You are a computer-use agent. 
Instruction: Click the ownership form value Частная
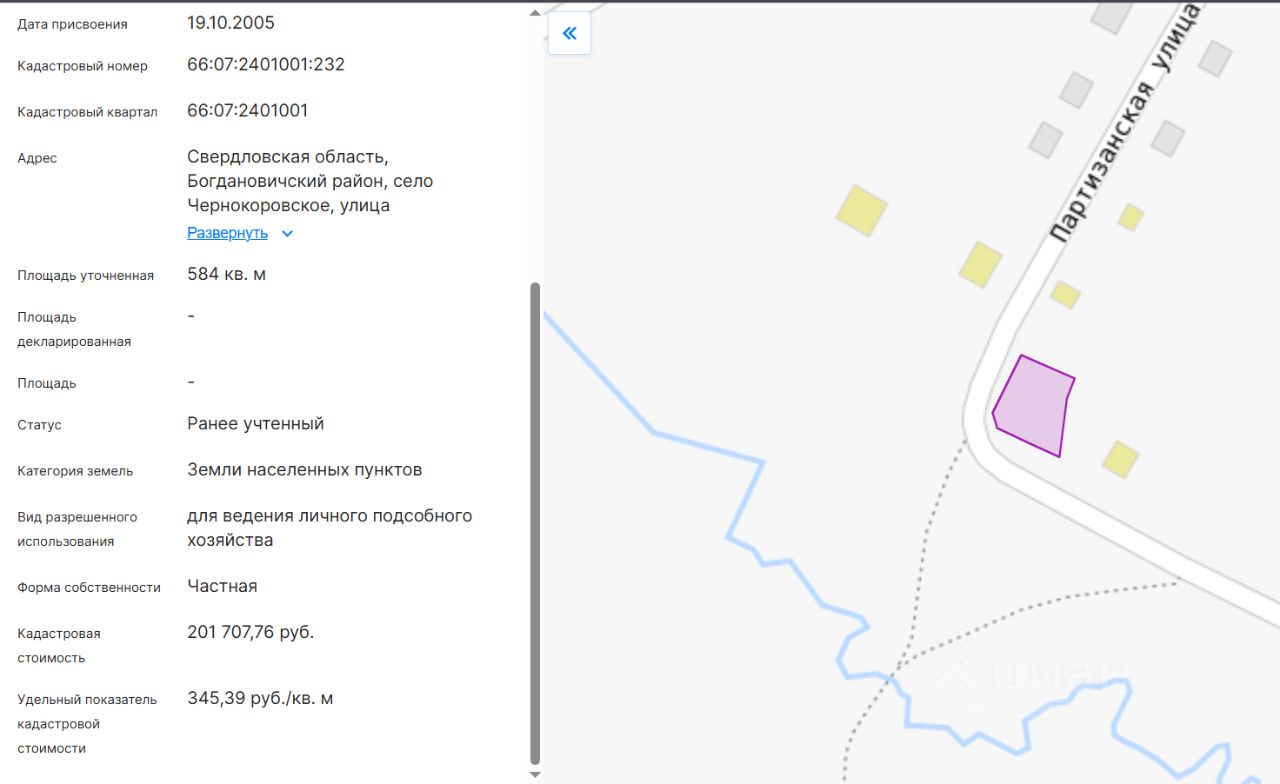click(x=222, y=586)
